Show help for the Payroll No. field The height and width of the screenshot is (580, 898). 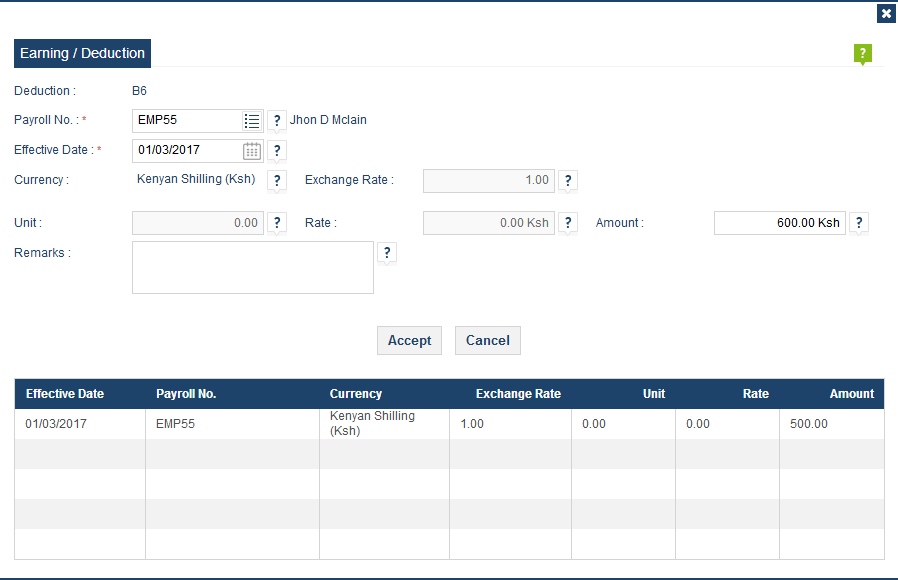(277, 121)
